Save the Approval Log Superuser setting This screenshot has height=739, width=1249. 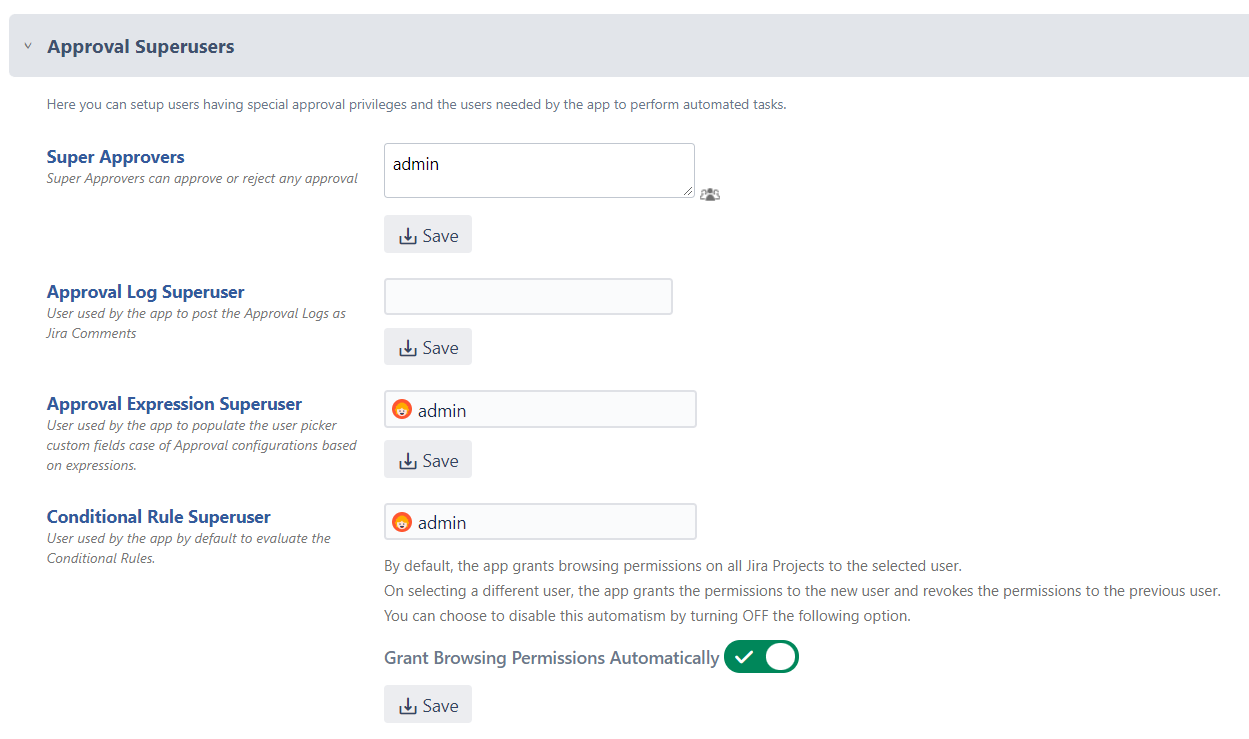[428, 347]
